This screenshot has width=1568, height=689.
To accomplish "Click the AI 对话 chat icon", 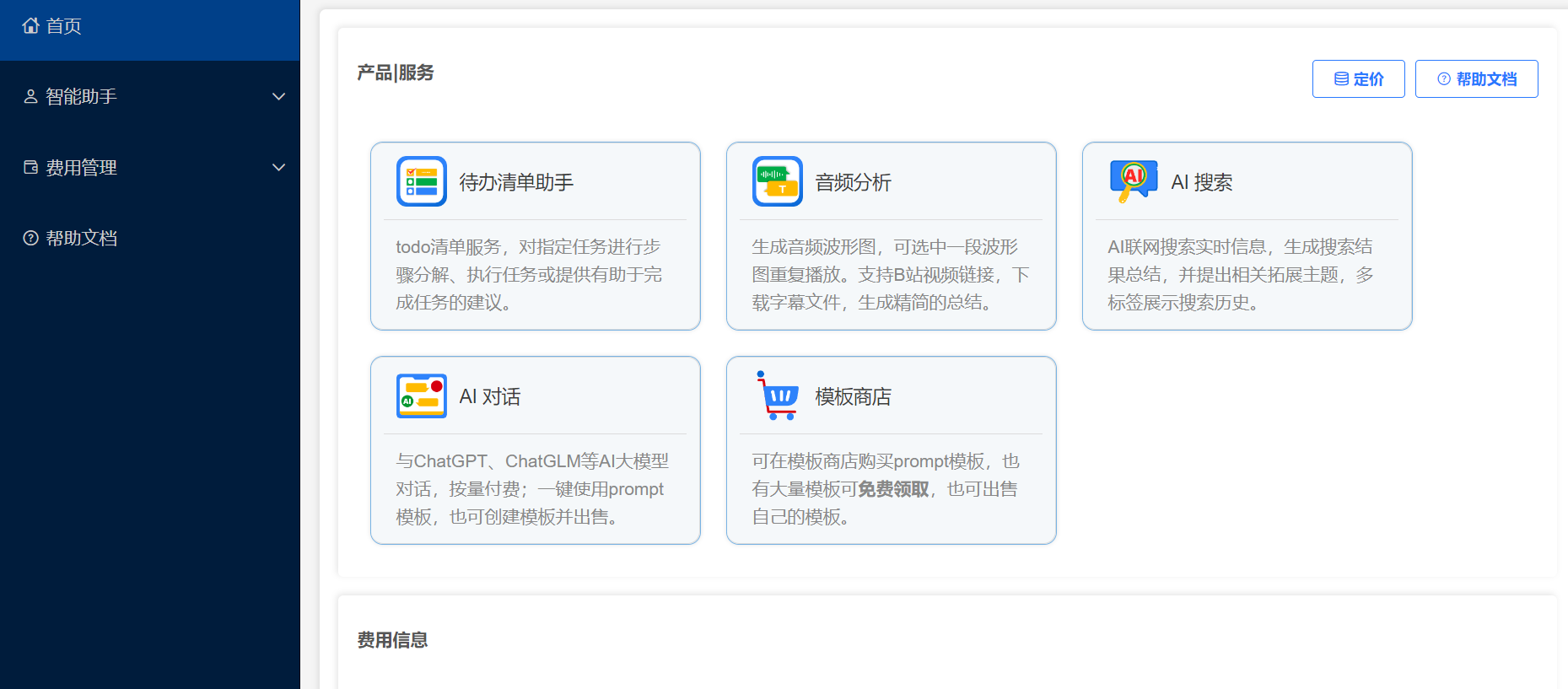I will pos(422,396).
